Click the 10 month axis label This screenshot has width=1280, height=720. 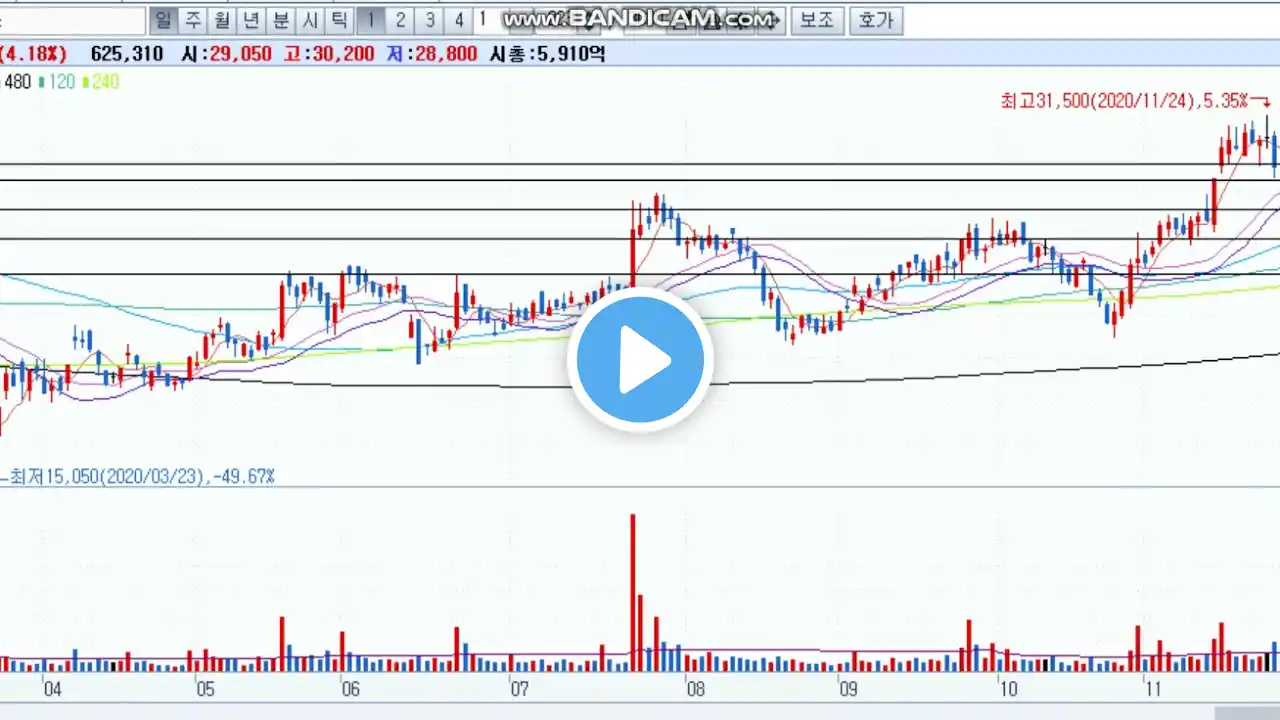pyautogui.click(x=1008, y=688)
